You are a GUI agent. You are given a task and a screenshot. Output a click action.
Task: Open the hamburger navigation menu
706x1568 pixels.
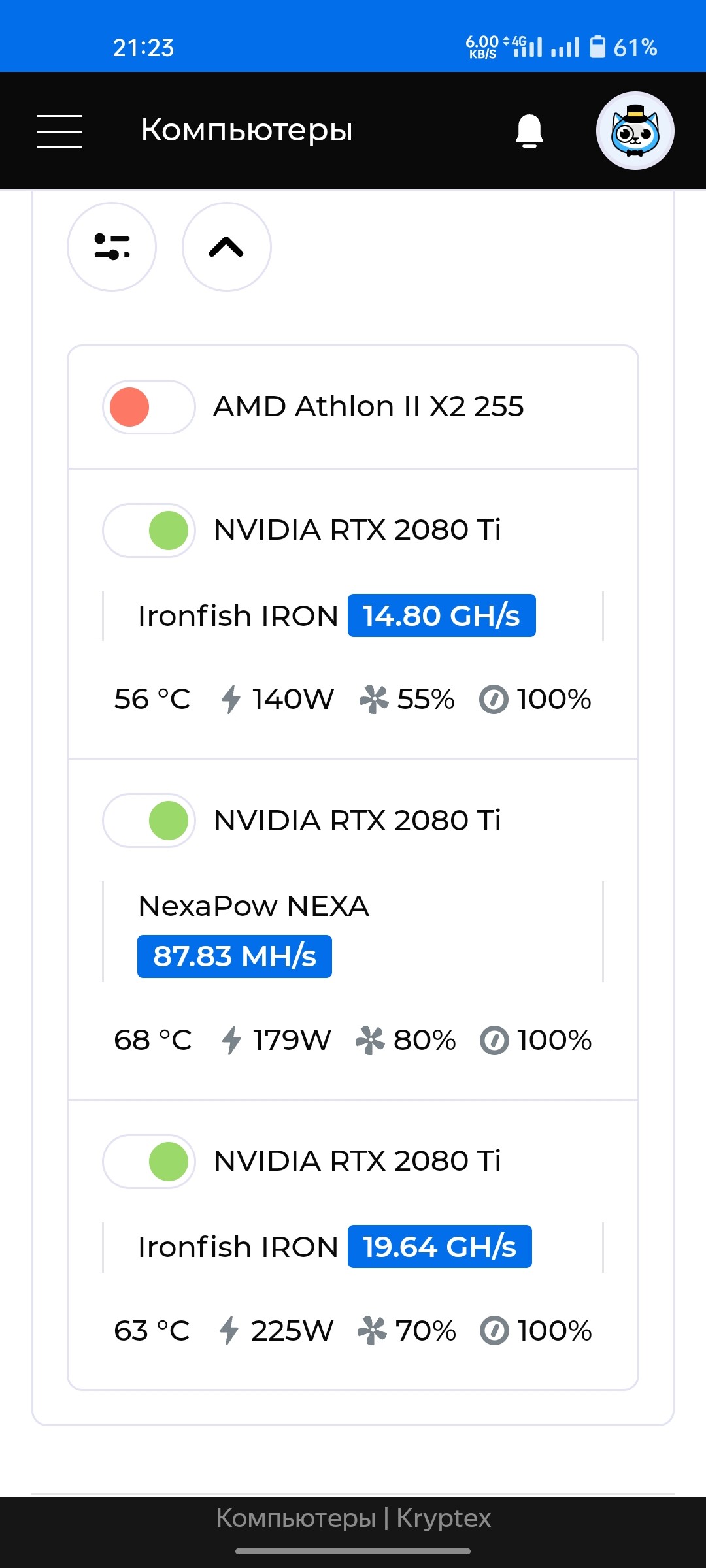click(x=59, y=131)
